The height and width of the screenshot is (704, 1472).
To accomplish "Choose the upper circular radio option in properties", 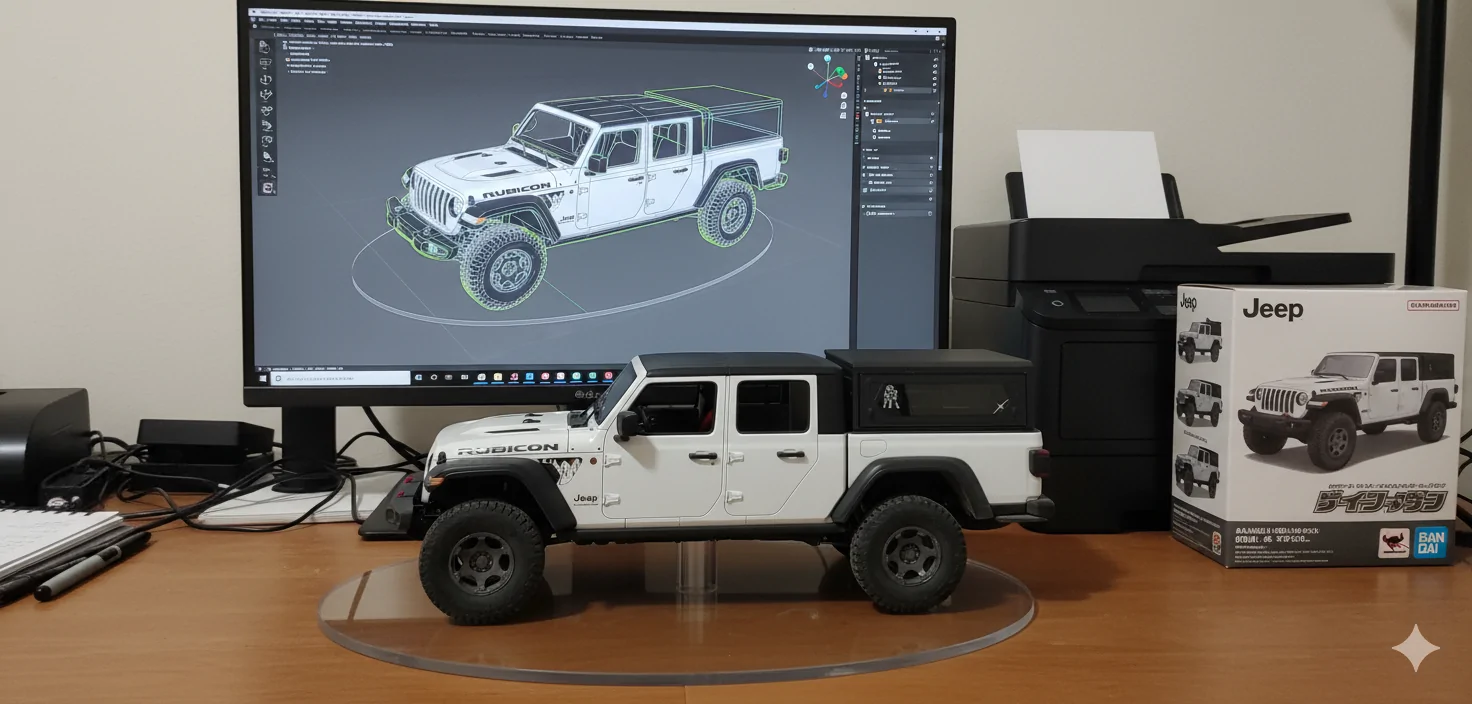I will pyautogui.click(x=874, y=130).
